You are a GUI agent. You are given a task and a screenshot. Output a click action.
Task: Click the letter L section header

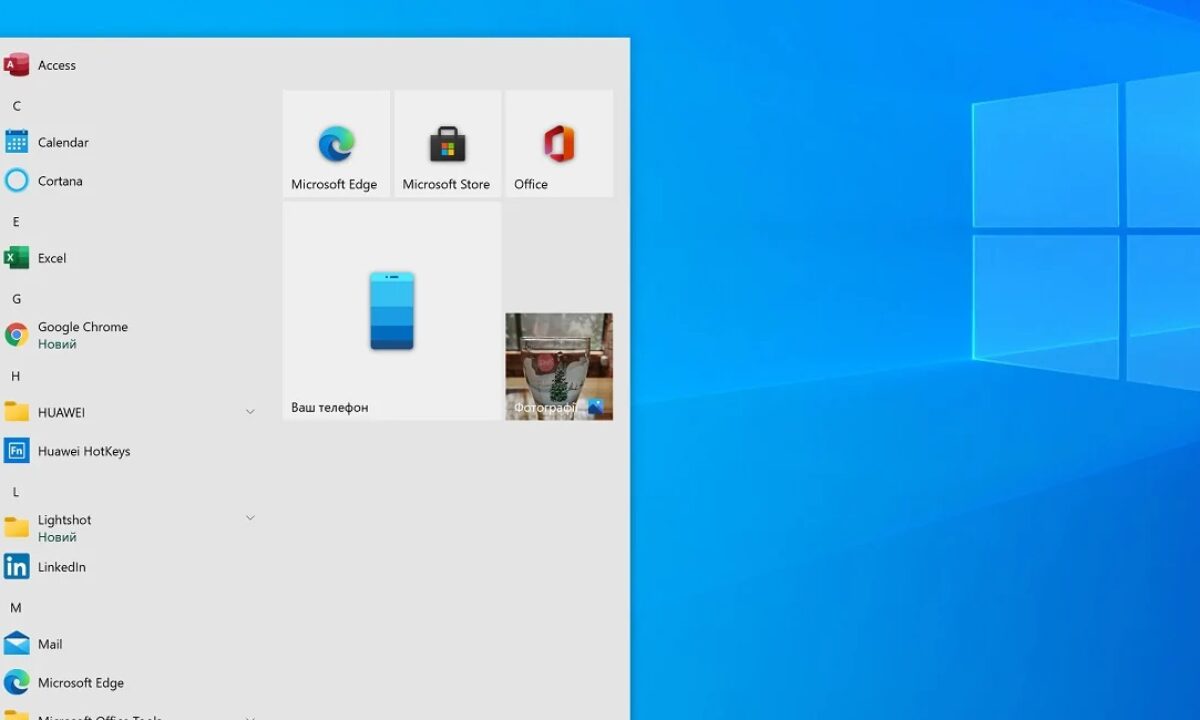pyautogui.click(x=16, y=492)
